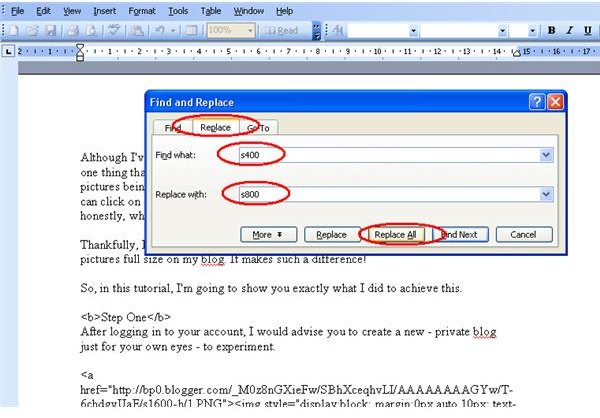Viewport: 600px width, 418px height.
Task: Open the Font size dropdown arrow
Action: click(532, 31)
